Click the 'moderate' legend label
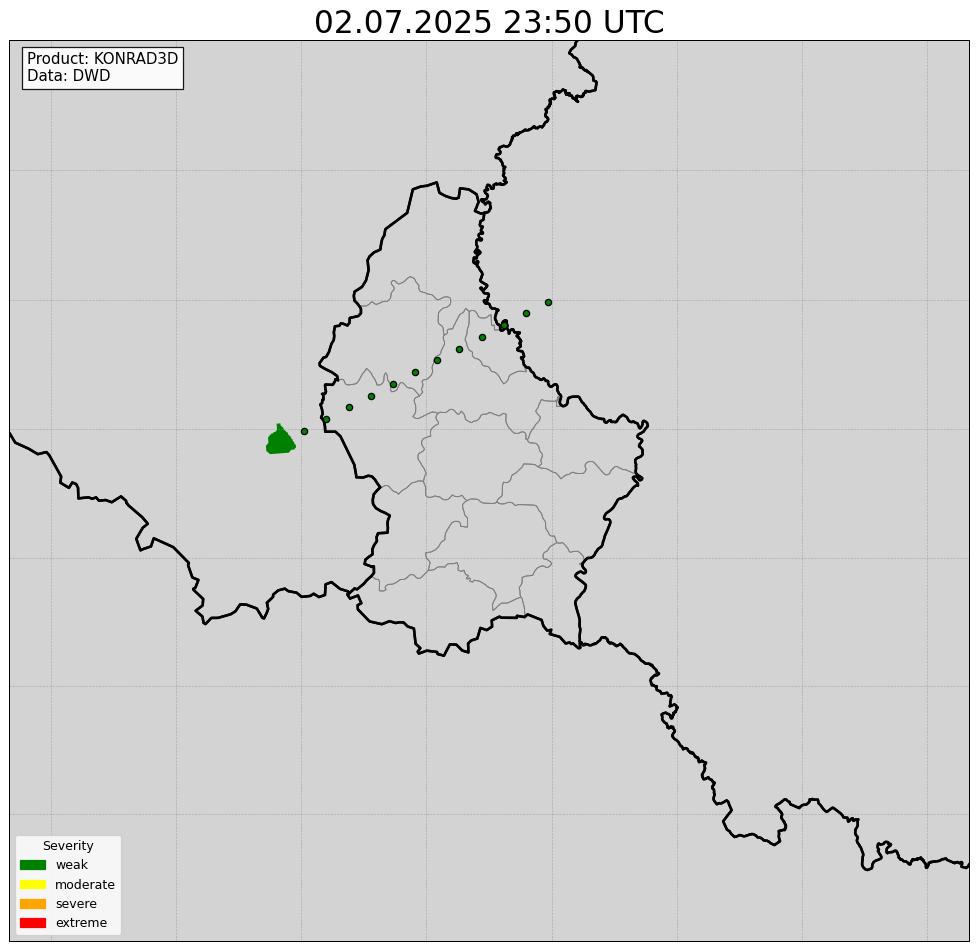The image size is (977, 950). [85, 884]
